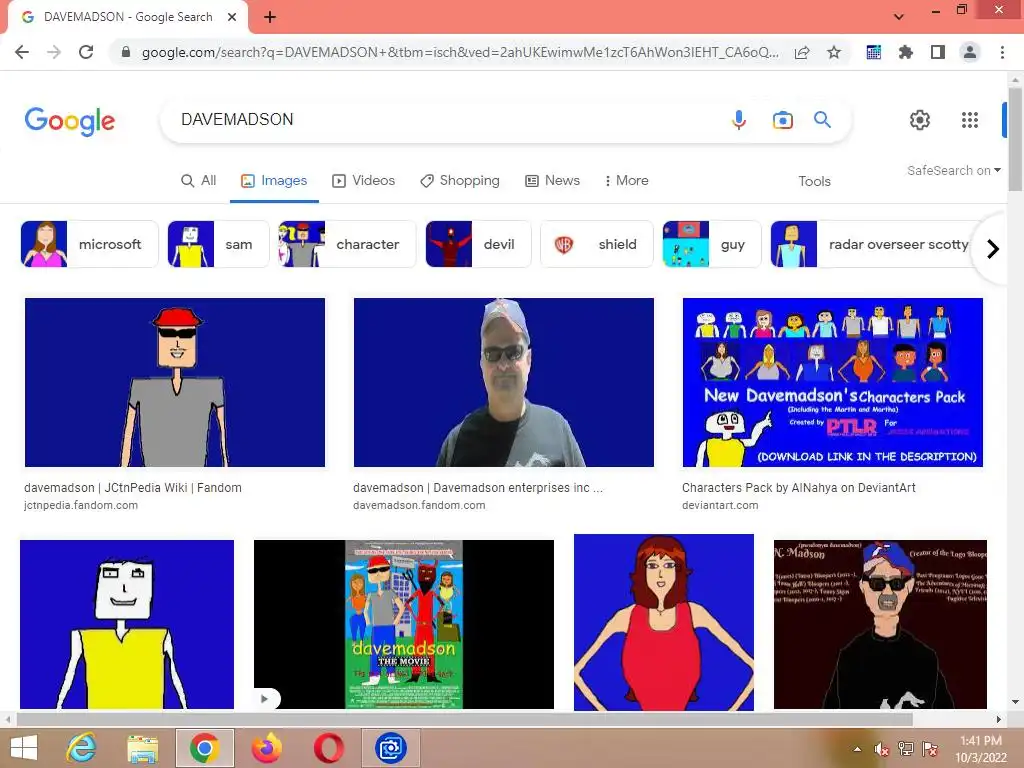This screenshot has height=768, width=1024.
Task: Start voice search with microphone
Action: pyautogui.click(x=739, y=120)
